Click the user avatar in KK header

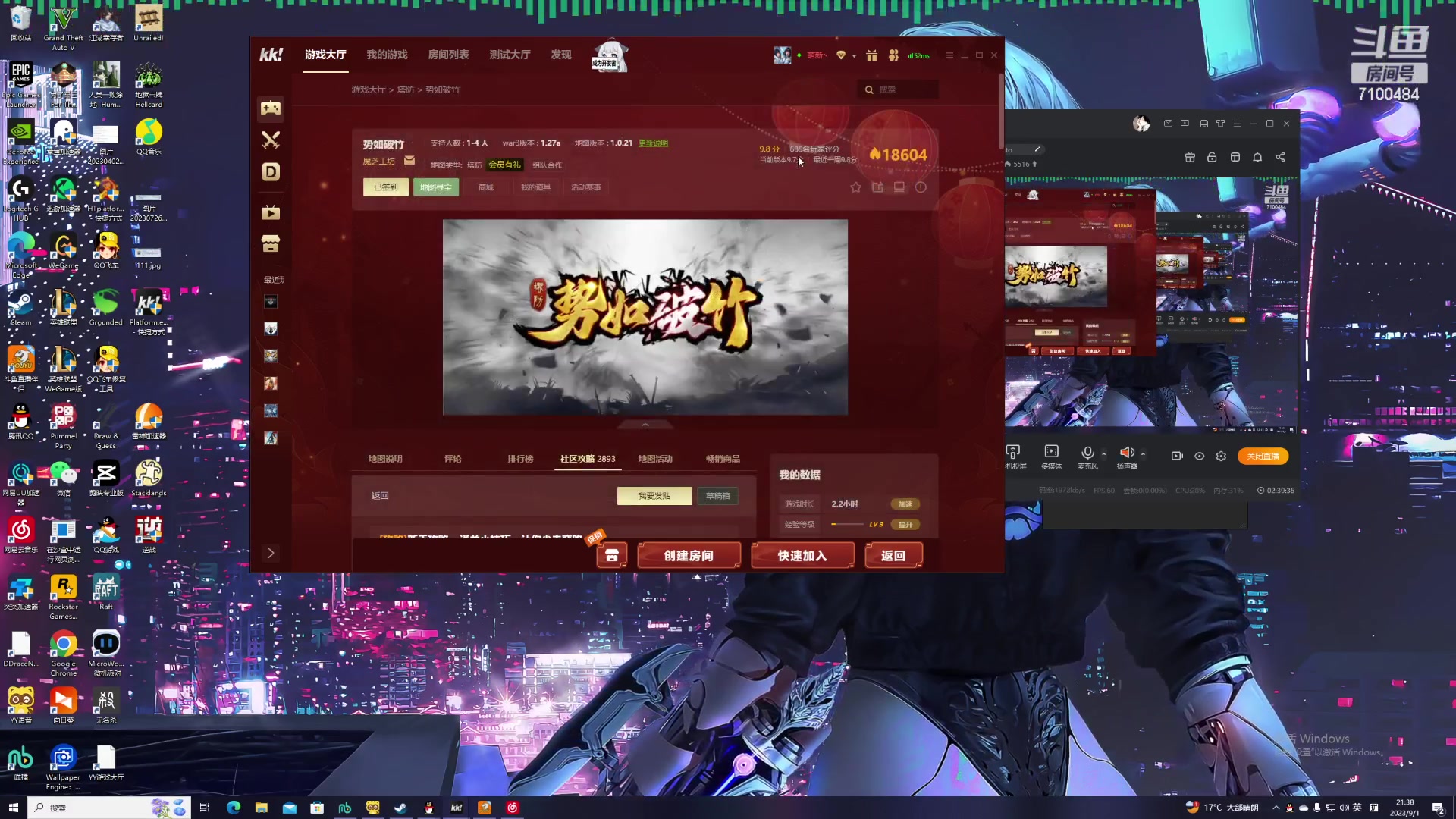coord(782,55)
